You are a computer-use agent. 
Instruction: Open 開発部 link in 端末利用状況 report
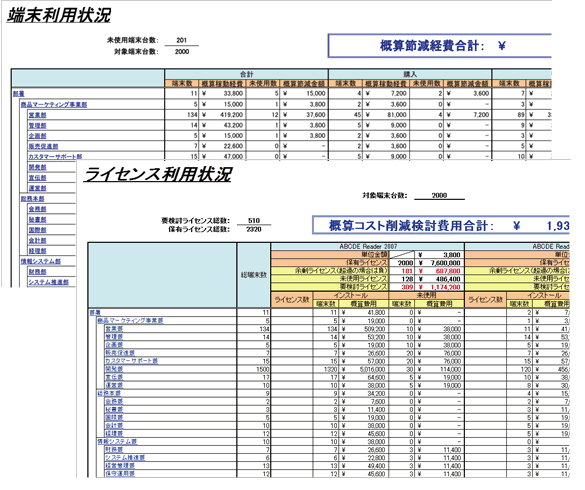[x=38, y=167]
